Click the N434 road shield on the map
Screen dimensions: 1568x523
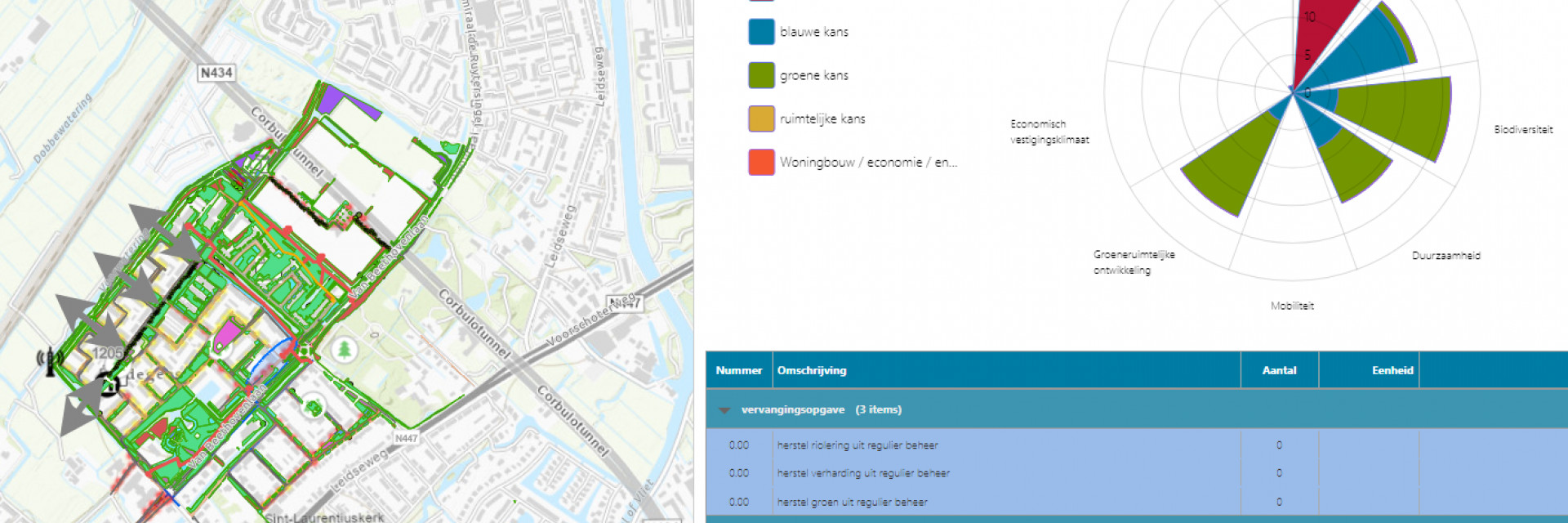coord(216,73)
